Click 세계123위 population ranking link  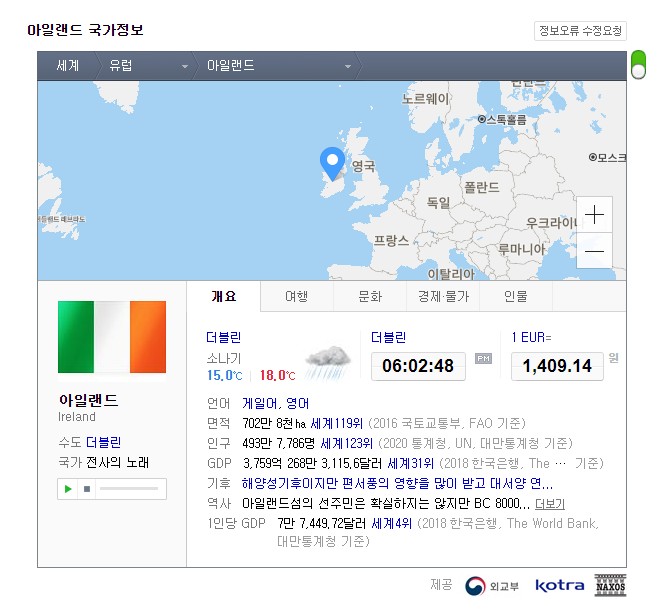[346, 443]
